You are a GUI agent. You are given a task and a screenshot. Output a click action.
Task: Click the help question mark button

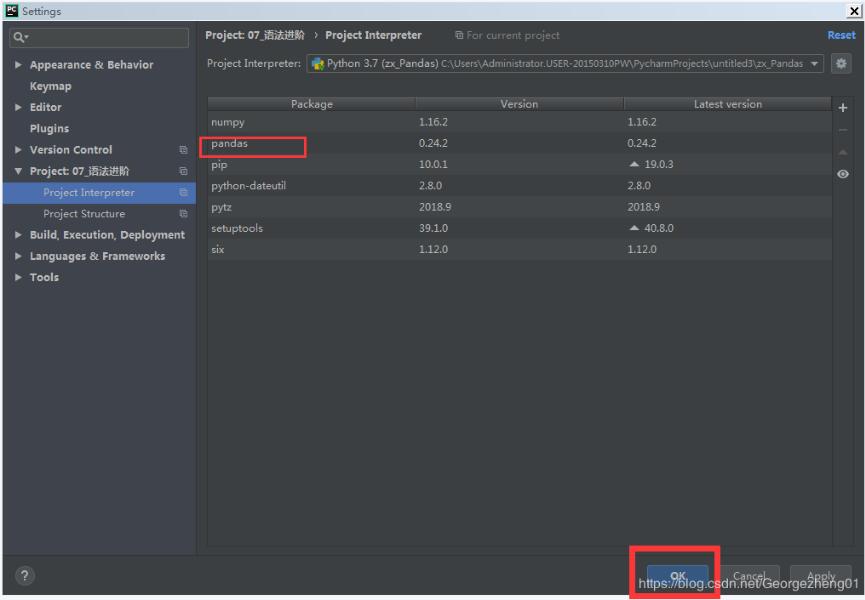coord(24,576)
